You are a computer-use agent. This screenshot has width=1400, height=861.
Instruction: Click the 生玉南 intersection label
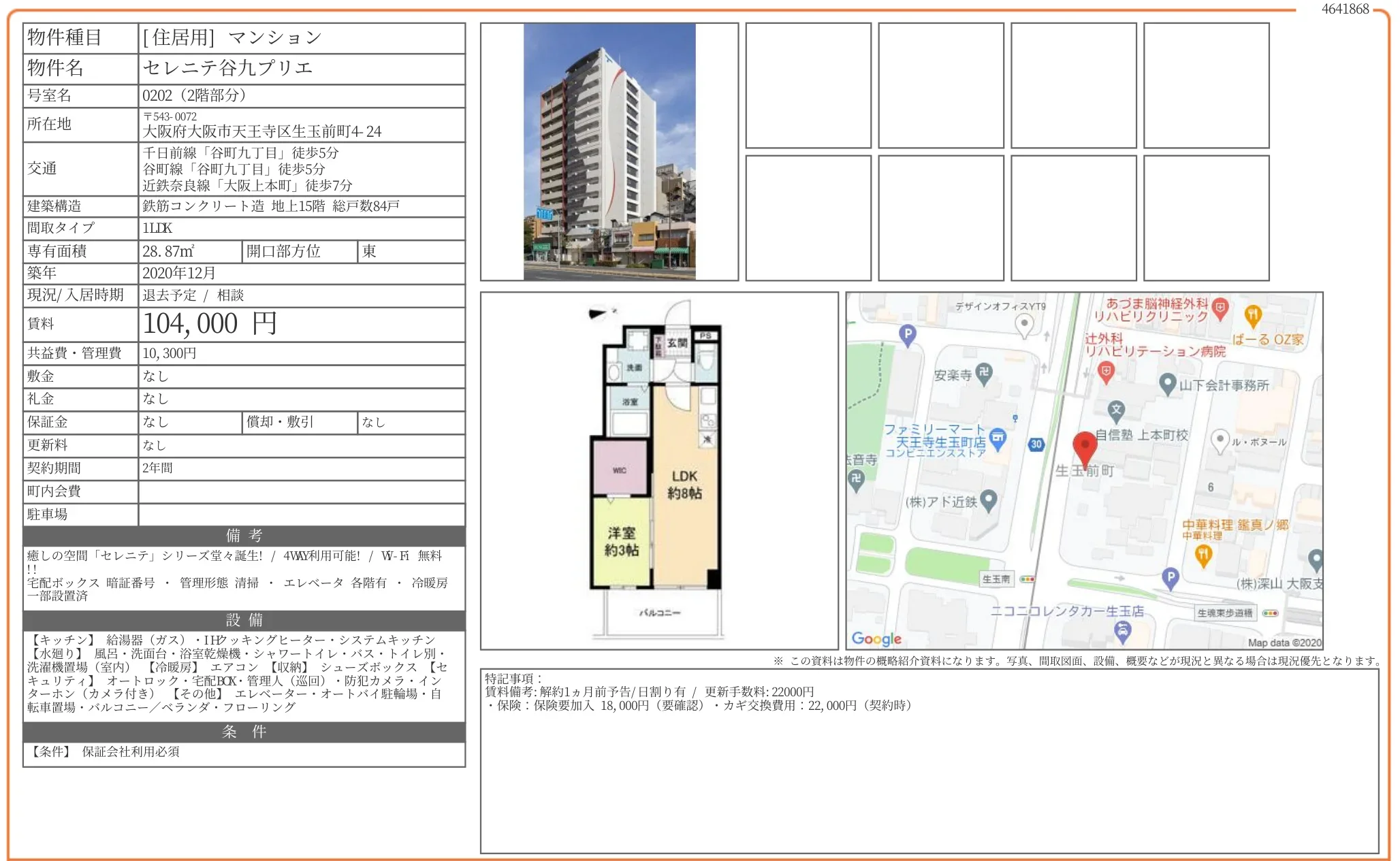[x=996, y=579]
